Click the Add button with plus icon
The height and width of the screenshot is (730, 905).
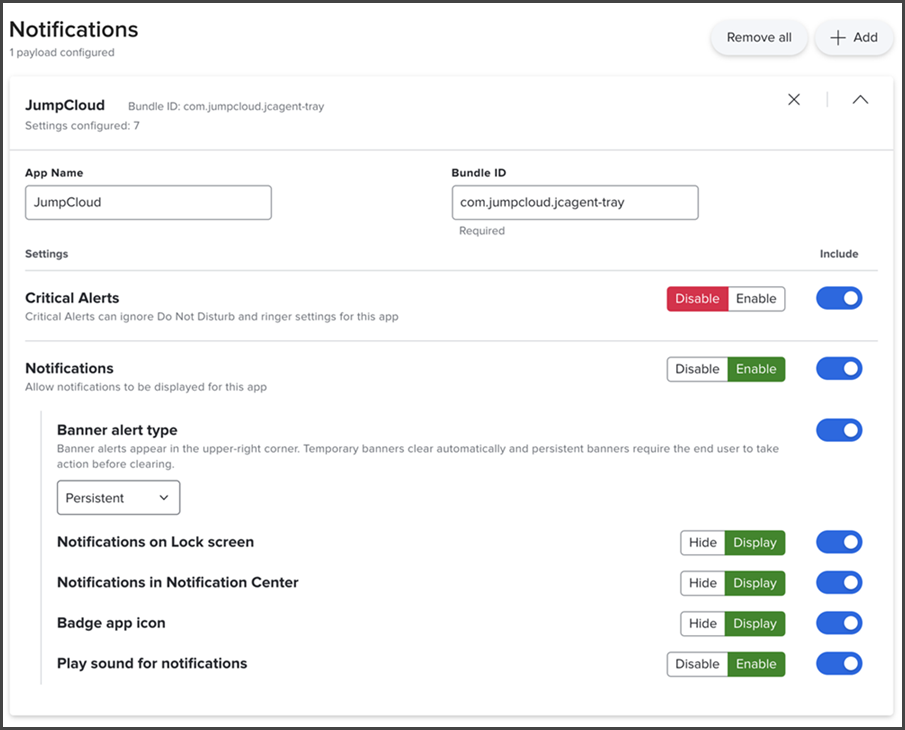pos(854,38)
